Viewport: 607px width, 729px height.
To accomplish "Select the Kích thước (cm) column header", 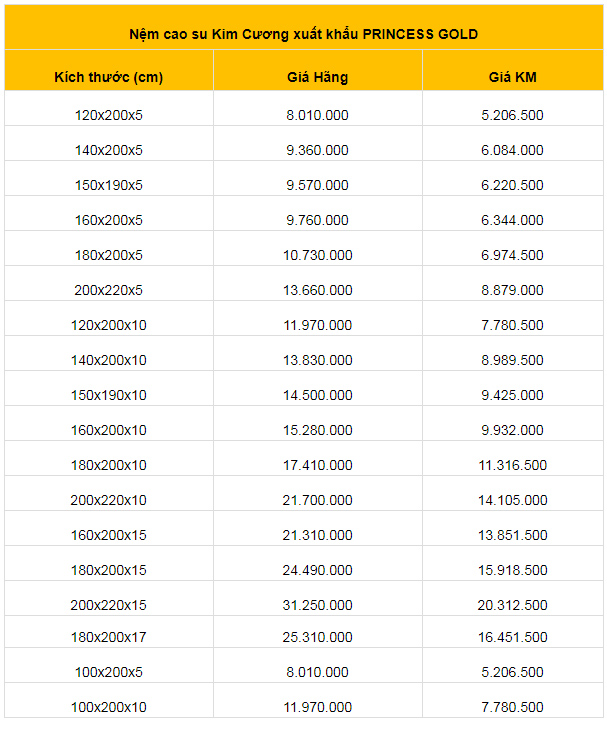I will 109,77.
